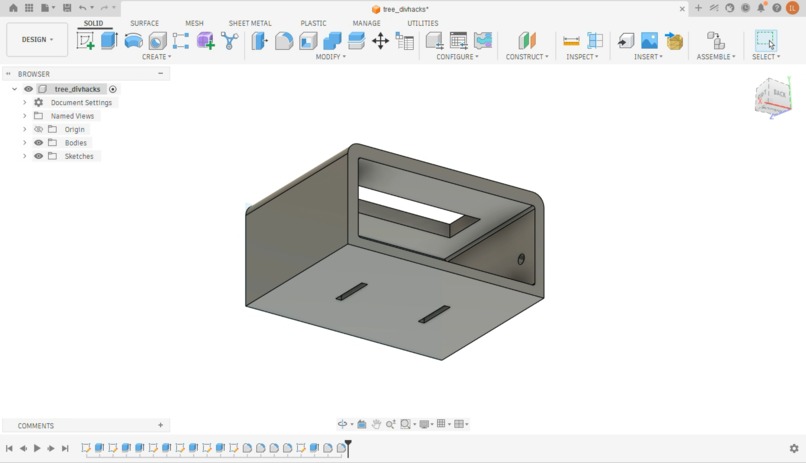Open the CONSTRUCT menu label
Image resolution: width=806 pixels, height=463 pixels.
click(527, 57)
